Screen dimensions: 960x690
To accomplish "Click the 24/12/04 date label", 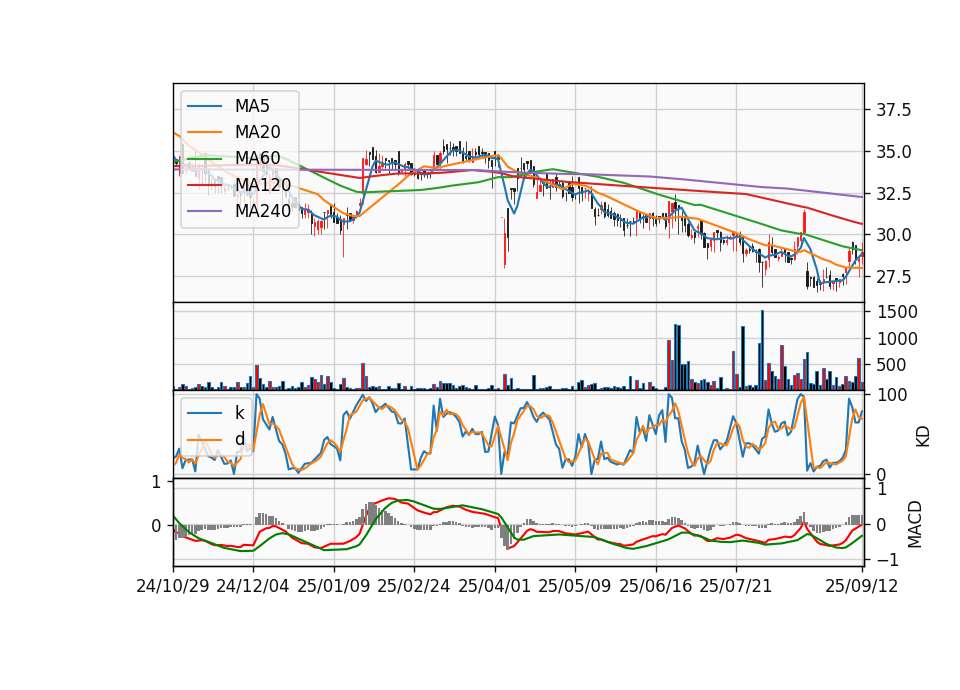I will tap(253, 586).
